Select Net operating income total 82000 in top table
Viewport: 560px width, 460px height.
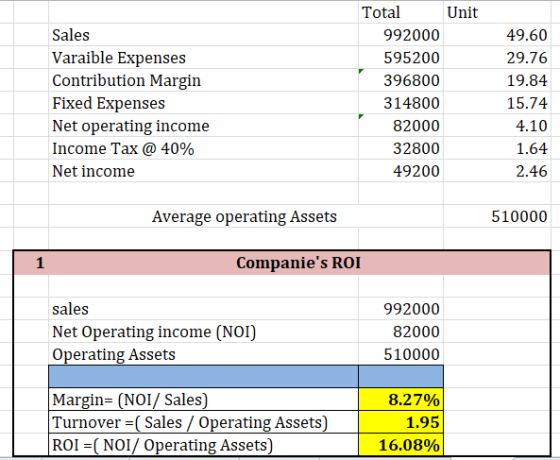(401, 126)
